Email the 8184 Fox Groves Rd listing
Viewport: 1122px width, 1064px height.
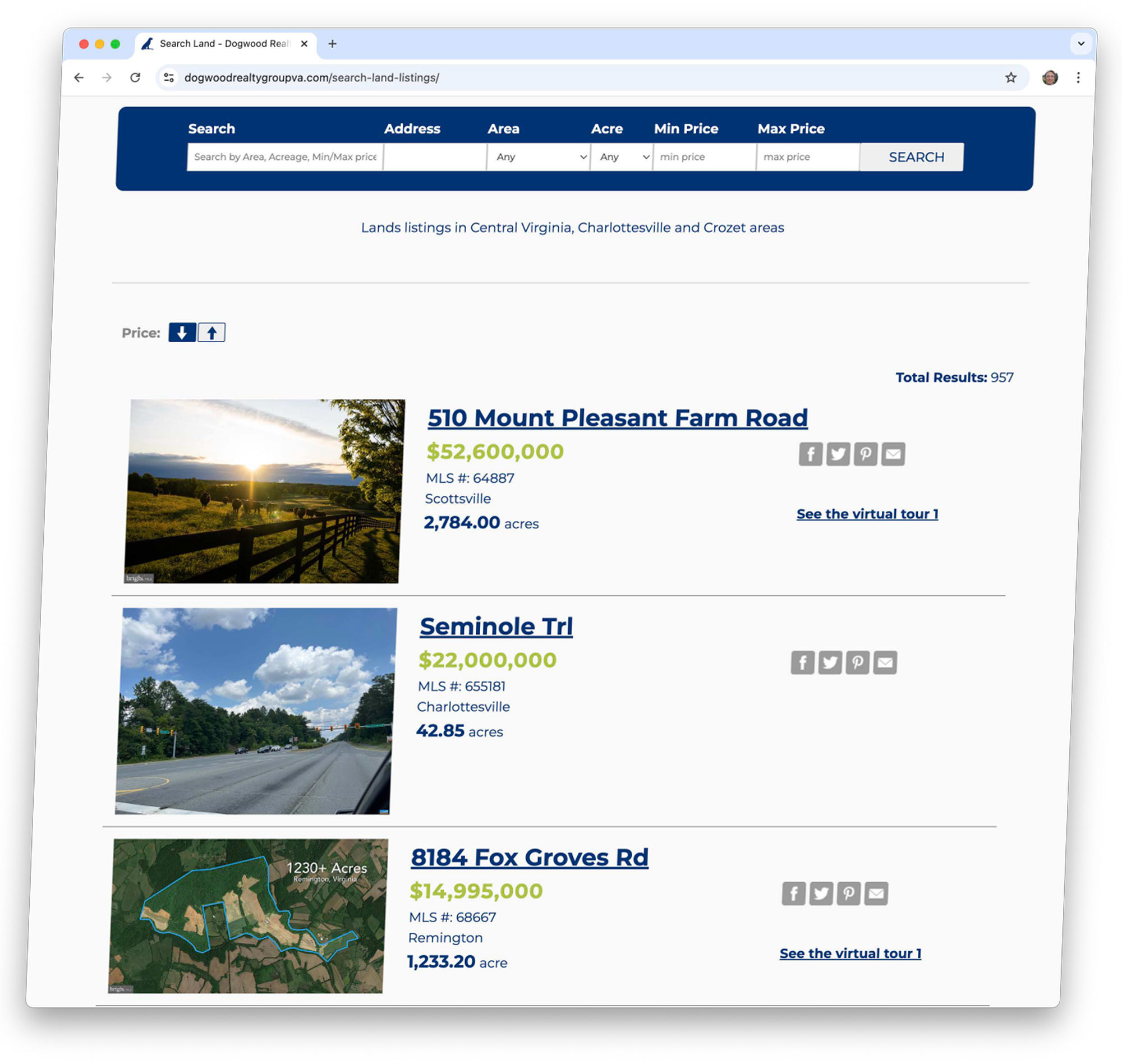[875, 893]
